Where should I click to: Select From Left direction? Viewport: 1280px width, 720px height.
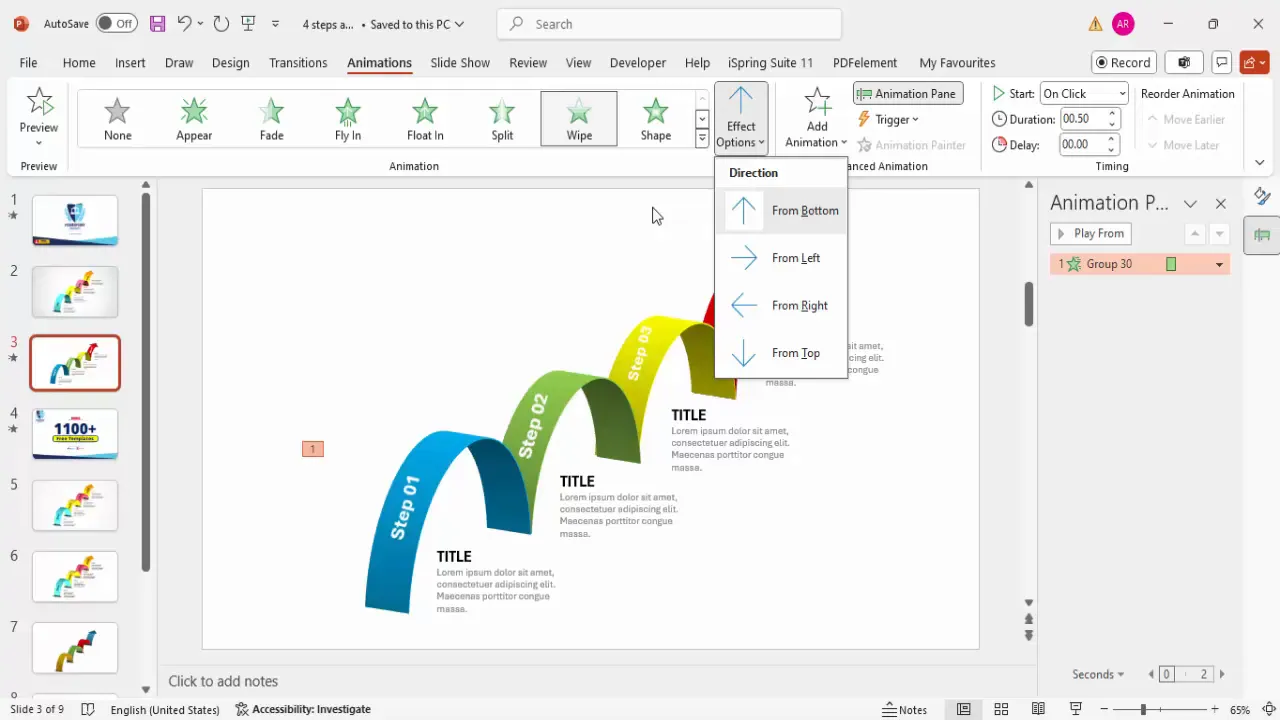click(x=781, y=258)
